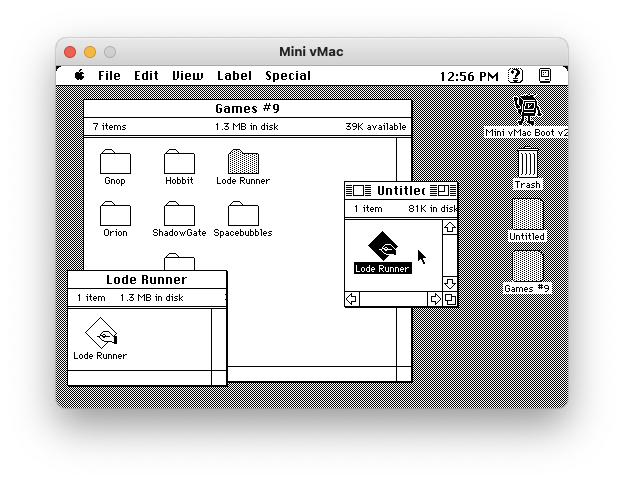This screenshot has height=482, width=624.
Task: Open the File menu
Action: (x=109, y=76)
